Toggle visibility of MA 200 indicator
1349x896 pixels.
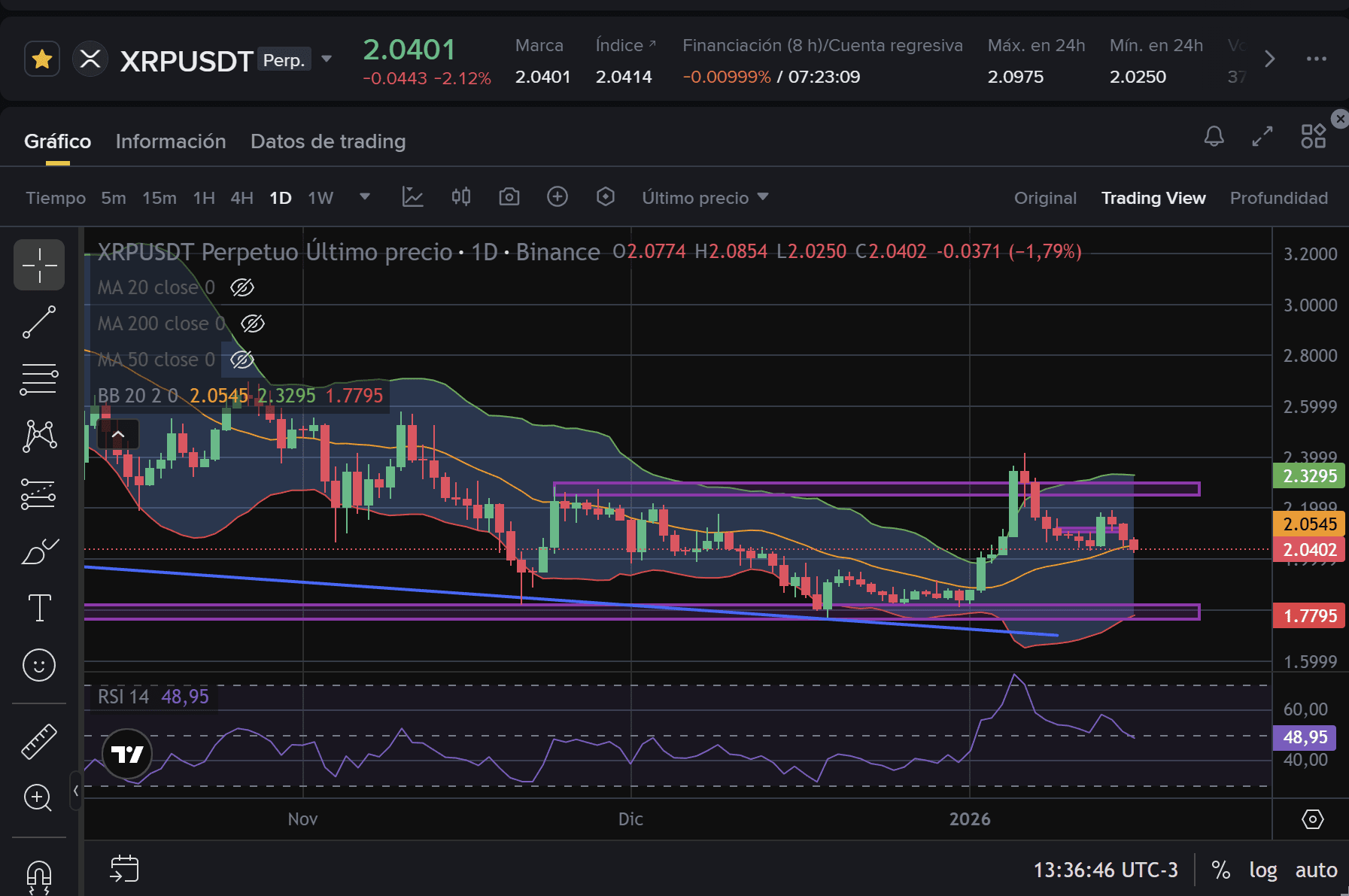pos(253,323)
